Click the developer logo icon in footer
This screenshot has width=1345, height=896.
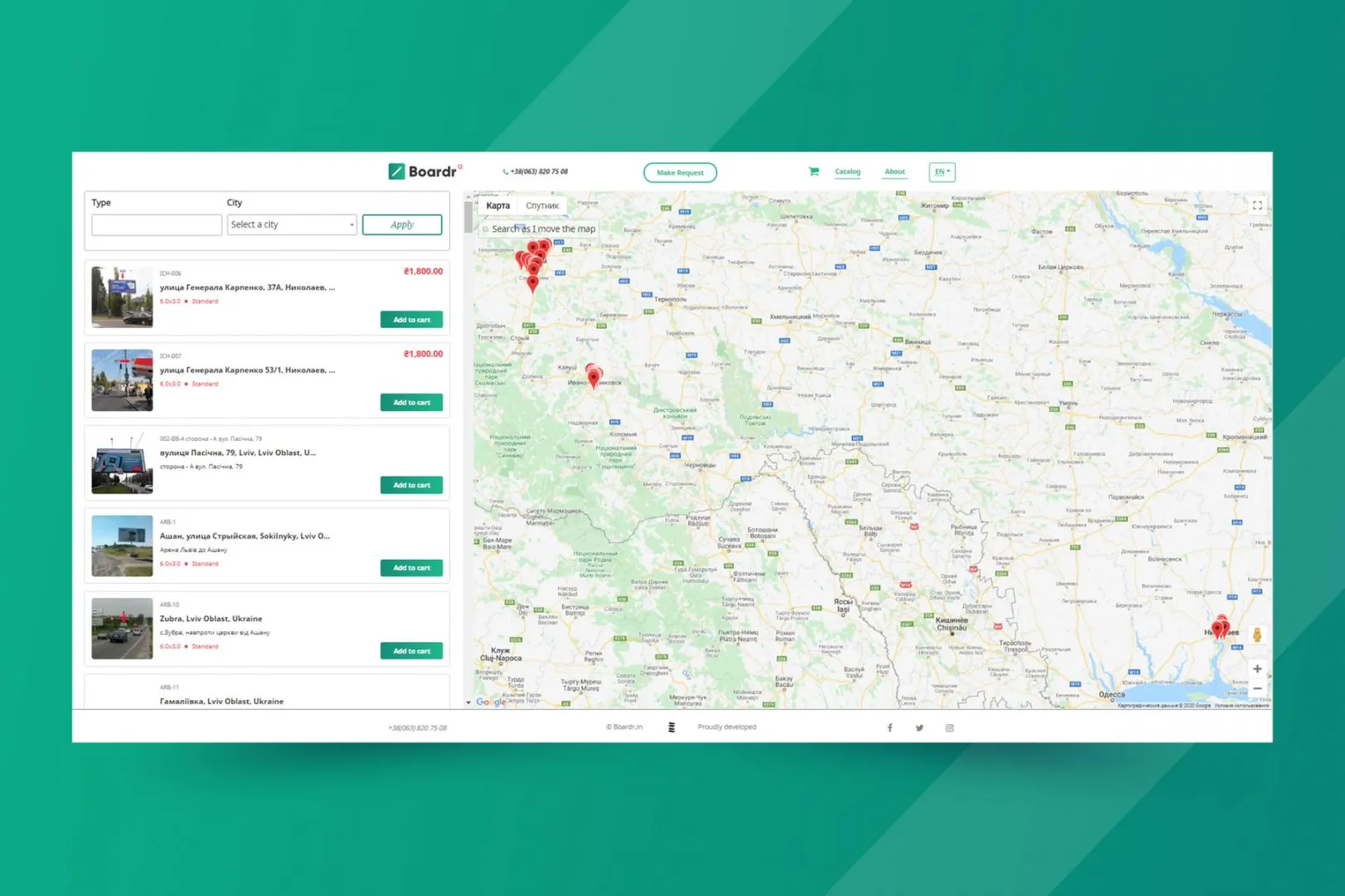click(672, 727)
